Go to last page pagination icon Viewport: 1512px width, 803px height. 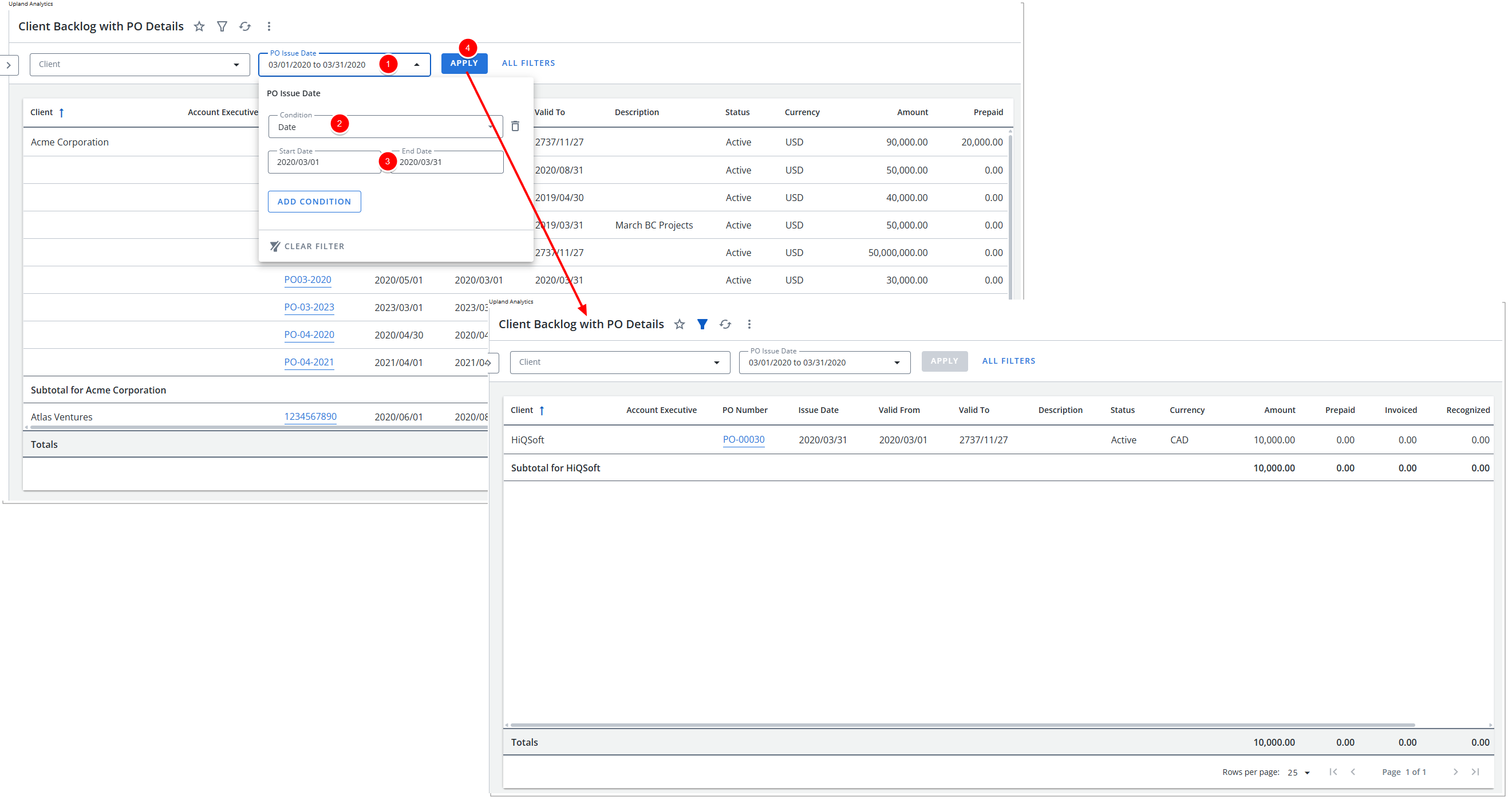coord(1475,772)
